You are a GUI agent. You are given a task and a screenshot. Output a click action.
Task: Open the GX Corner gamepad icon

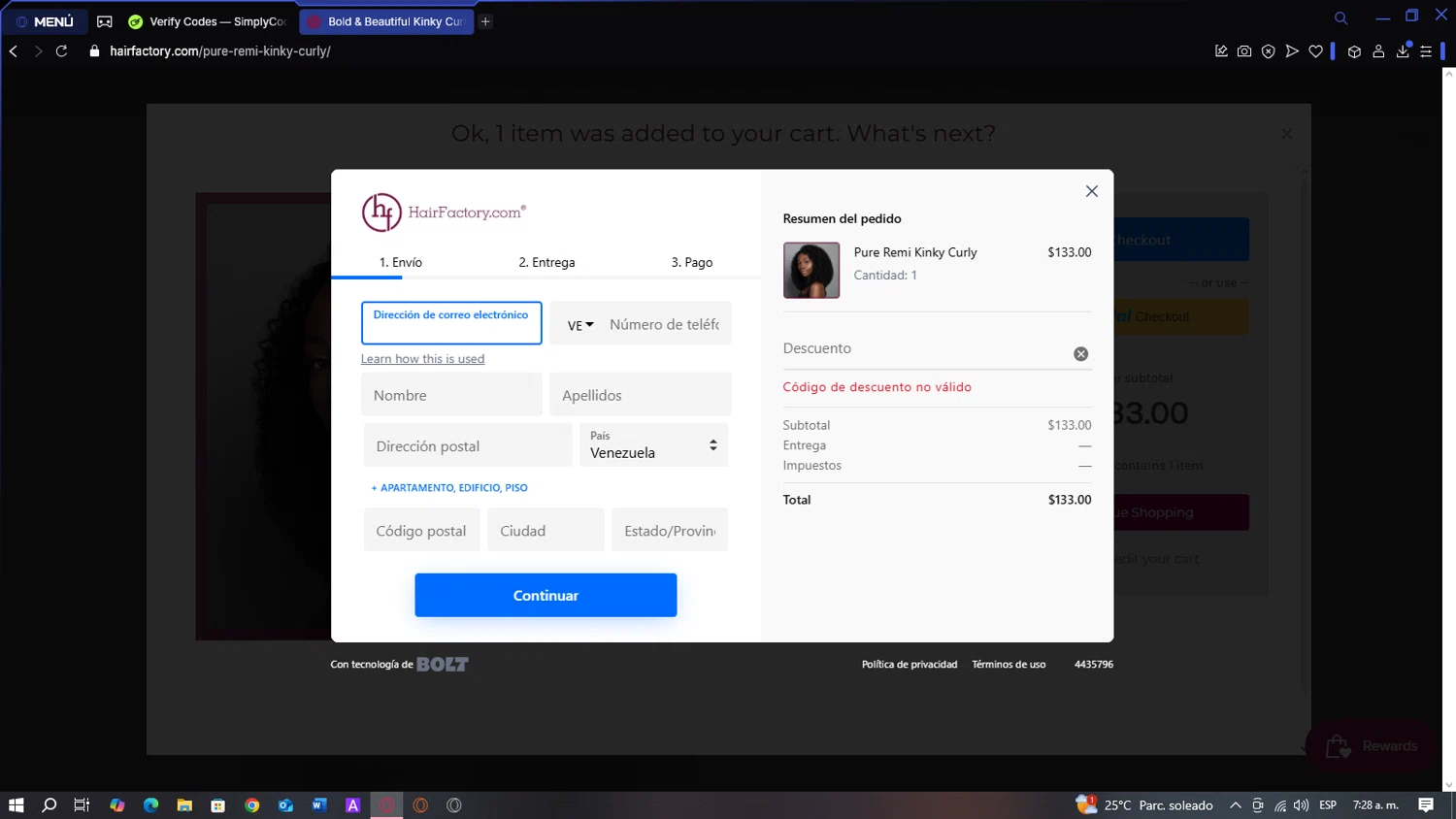click(x=105, y=21)
